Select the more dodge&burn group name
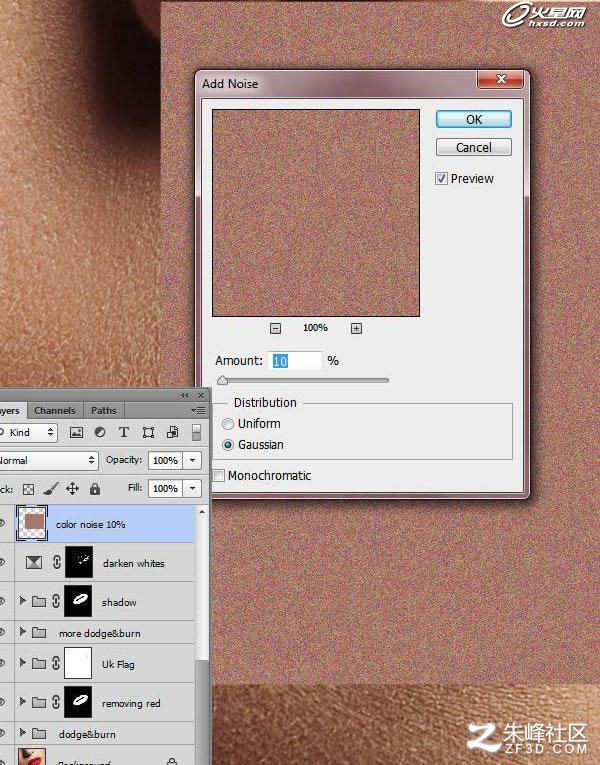 (100, 633)
